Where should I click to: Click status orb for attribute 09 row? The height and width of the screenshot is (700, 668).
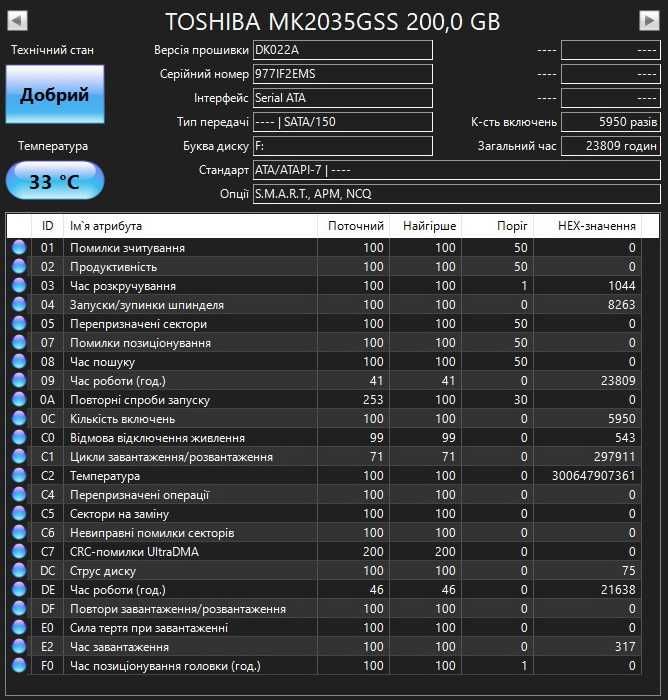[19, 380]
